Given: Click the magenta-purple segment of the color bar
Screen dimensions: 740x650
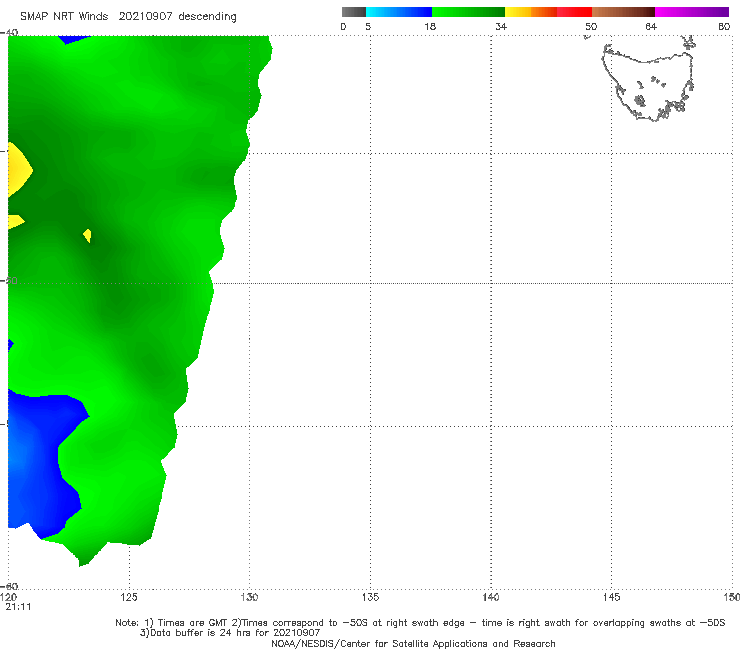Looking at the screenshot, I should pos(692,12).
